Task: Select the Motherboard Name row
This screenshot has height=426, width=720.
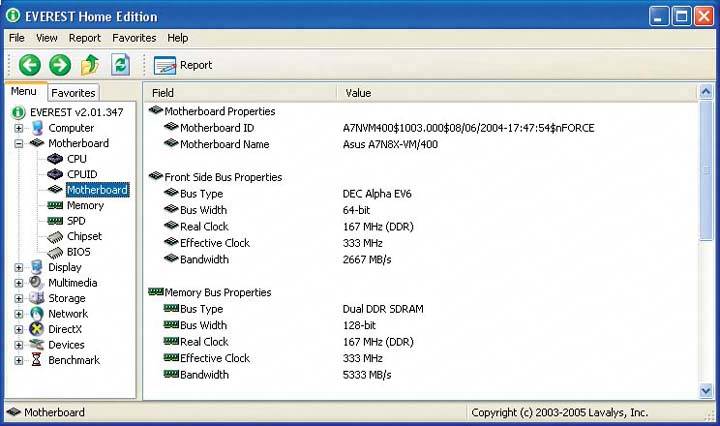Action: 224,144
